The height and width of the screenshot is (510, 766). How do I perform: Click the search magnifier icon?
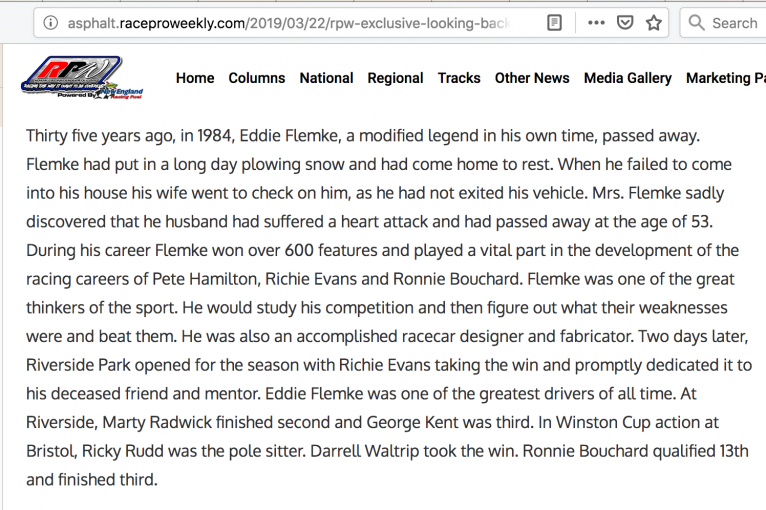pos(696,22)
